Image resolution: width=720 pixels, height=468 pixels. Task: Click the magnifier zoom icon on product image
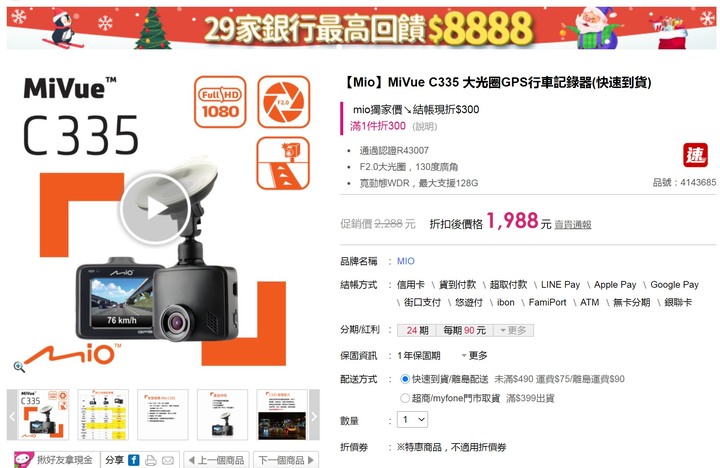19,367
